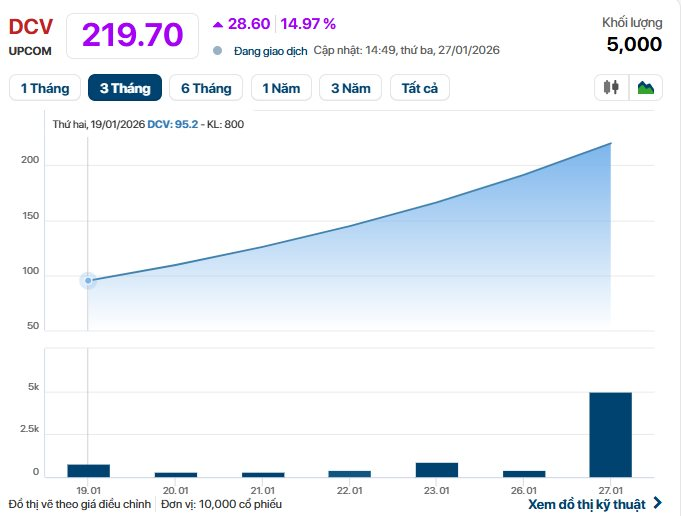Click the 14.97 % change value

pyautogui.click(x=308, y=24)
